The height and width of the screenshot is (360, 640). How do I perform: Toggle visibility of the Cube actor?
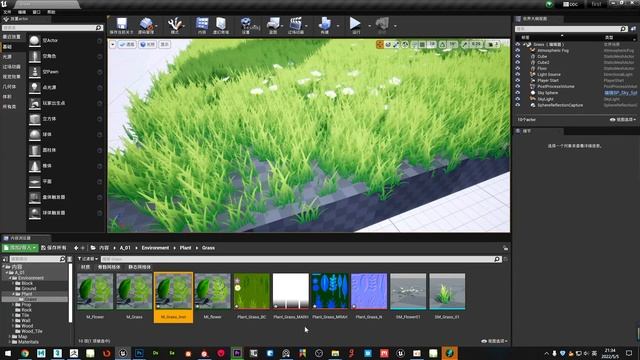click(x=518, y=56)
